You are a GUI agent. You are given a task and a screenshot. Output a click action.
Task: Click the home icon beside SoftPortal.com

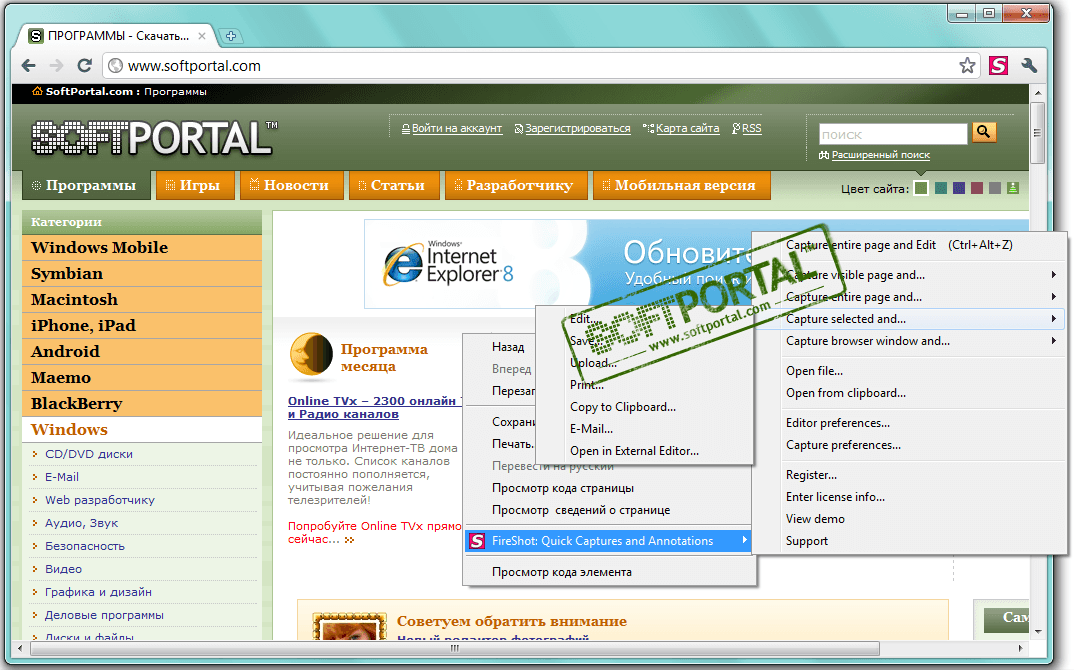[37, 91]
